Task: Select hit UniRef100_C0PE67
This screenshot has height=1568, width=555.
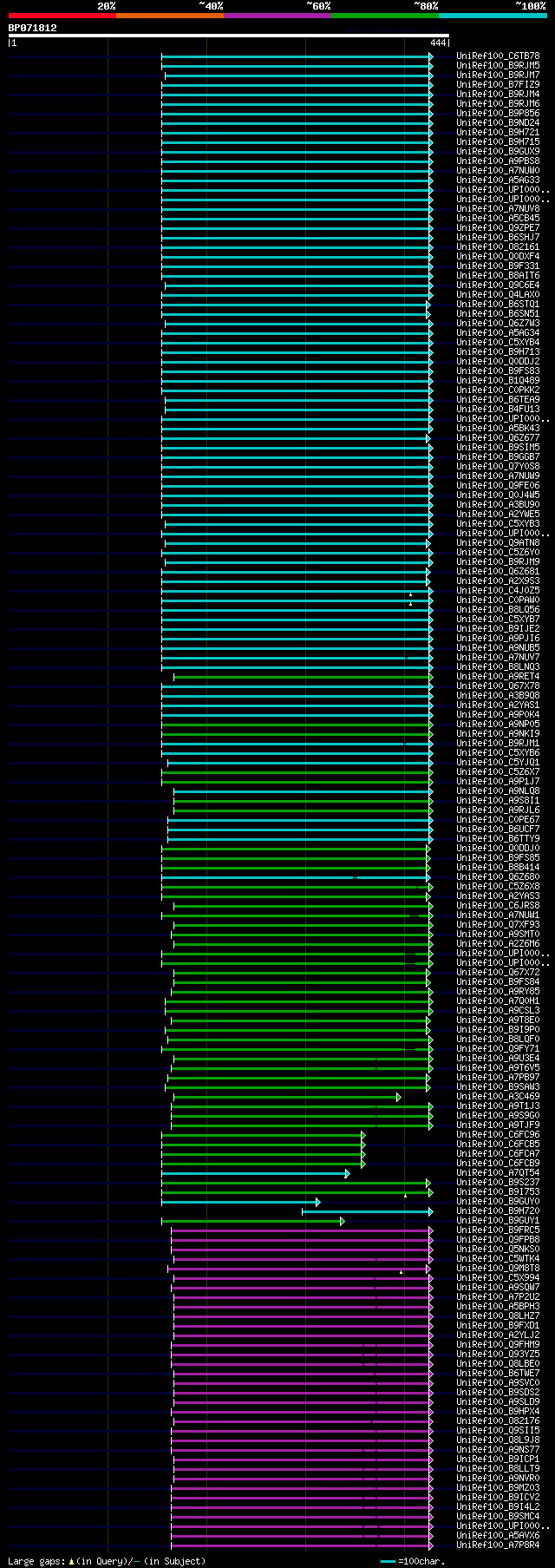Action: coord(498,820)
